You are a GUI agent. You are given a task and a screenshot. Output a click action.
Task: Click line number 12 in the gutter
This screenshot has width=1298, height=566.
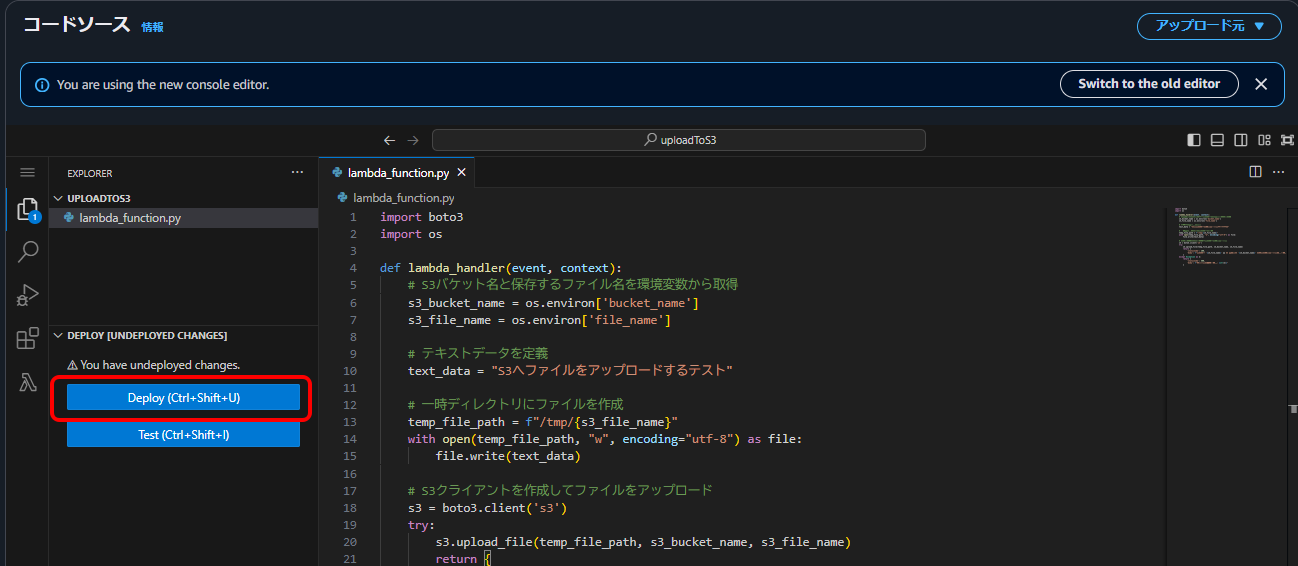pyautogui.click(x=350, y=405)
